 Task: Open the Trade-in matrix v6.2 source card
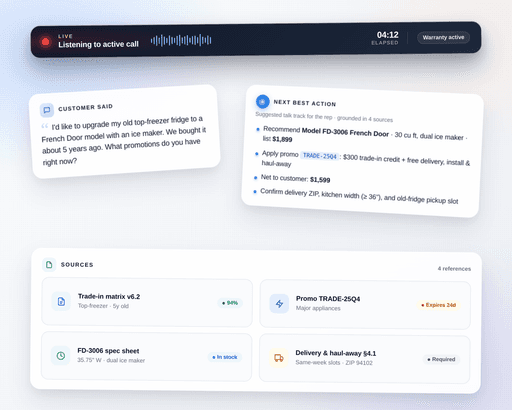click(147, 302)
